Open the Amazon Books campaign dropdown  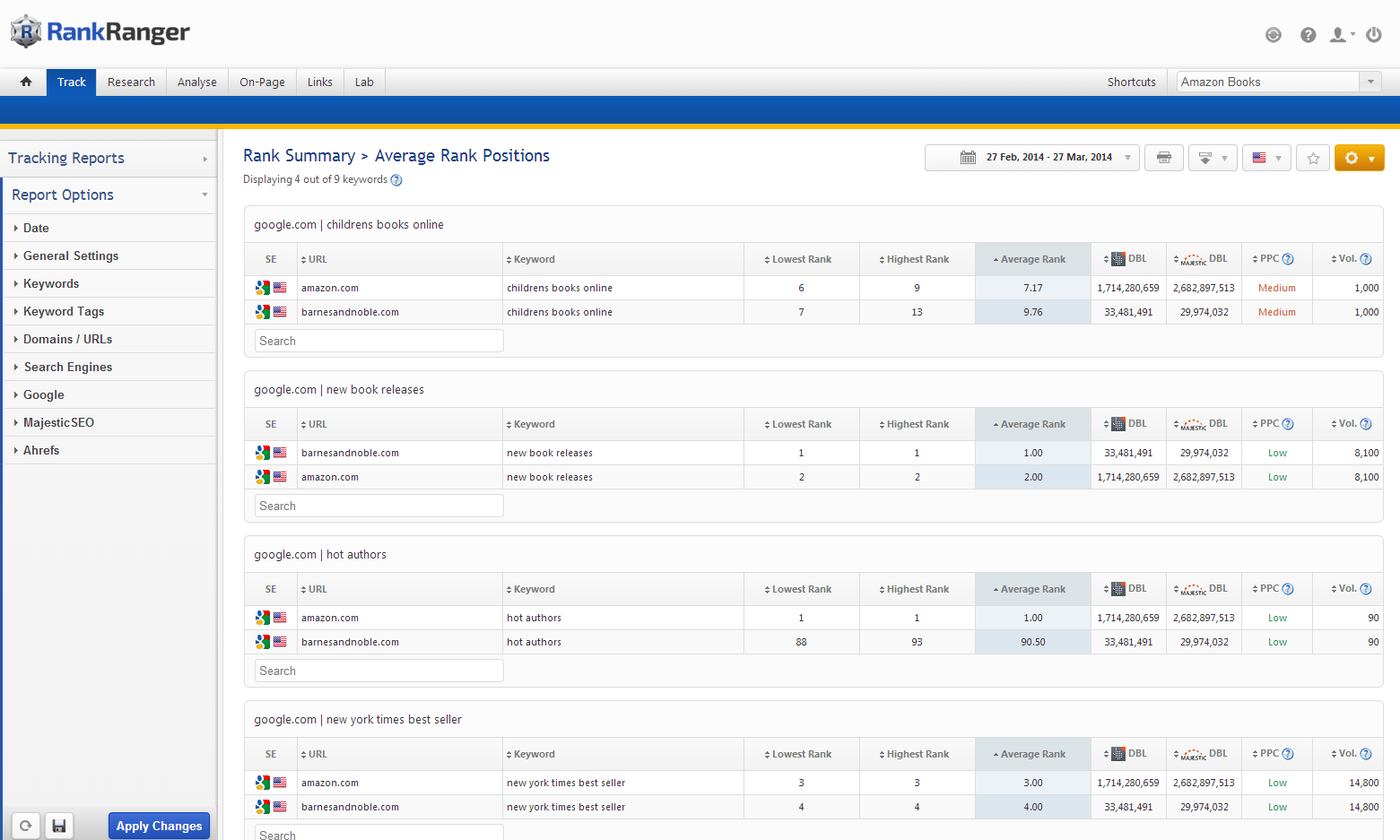point(1278,82)
